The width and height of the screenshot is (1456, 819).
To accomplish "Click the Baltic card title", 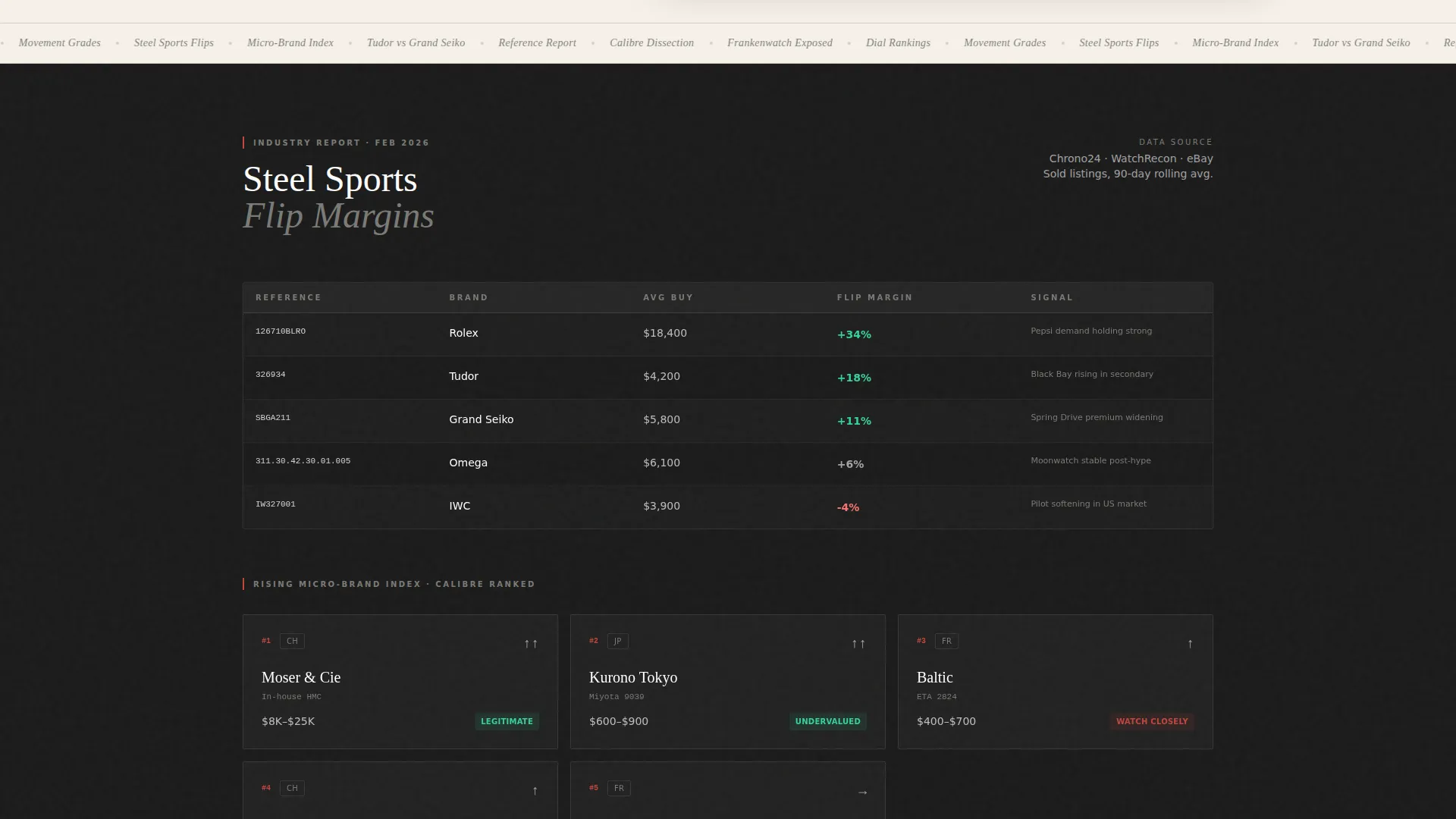I will pos(934,677).
